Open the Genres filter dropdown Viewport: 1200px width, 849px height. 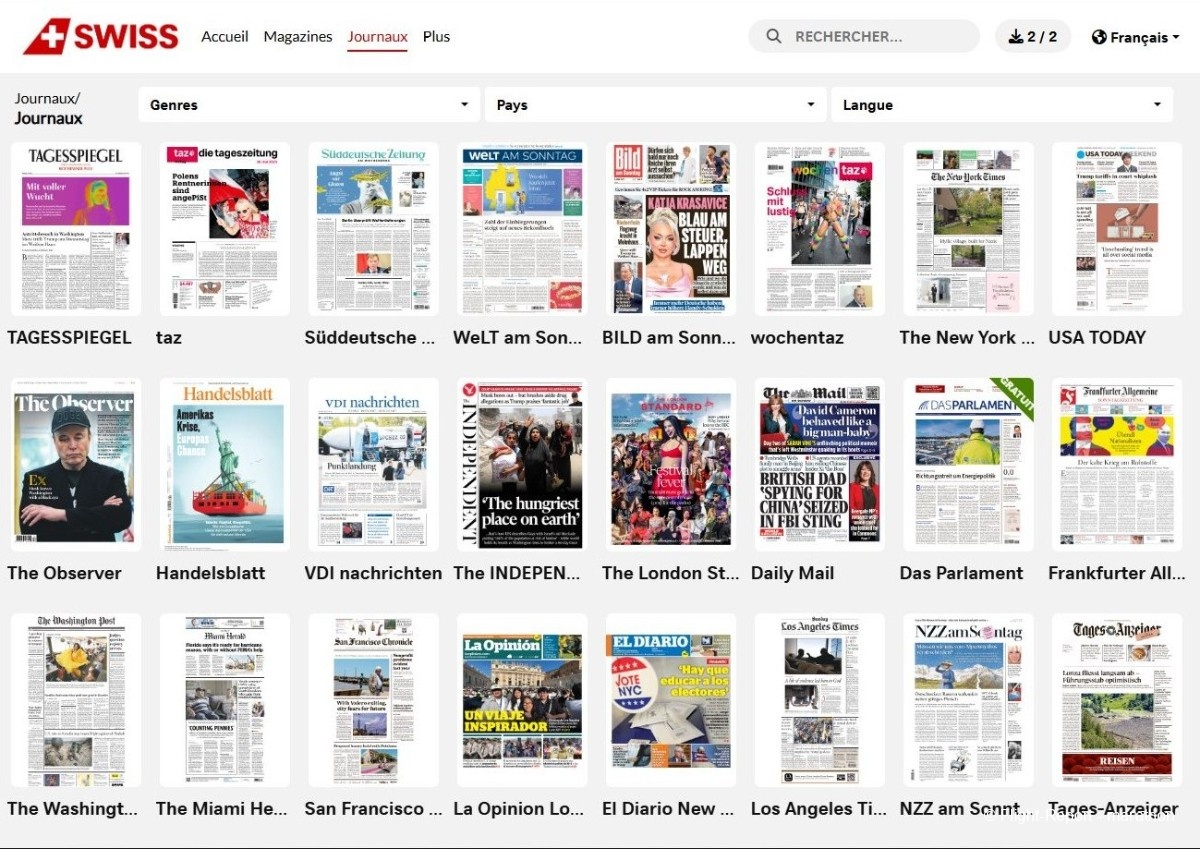pos(309,105)
